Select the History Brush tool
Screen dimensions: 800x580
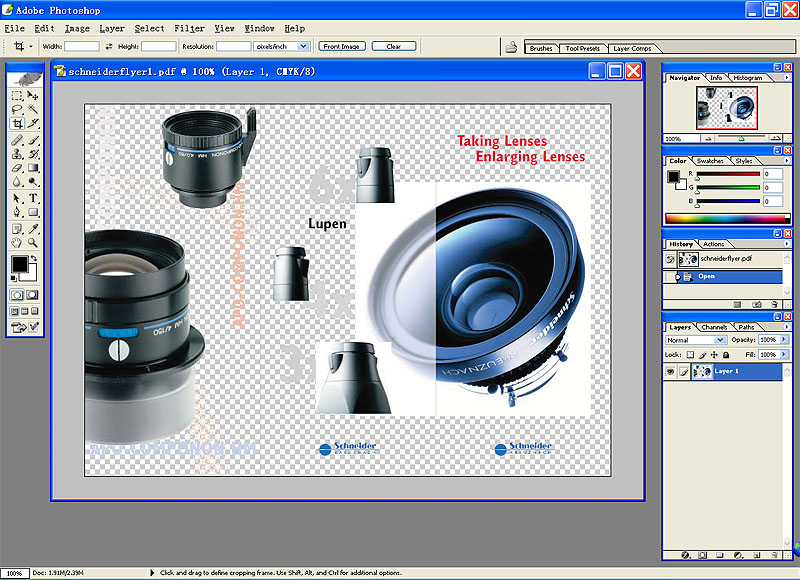point(33,154)
